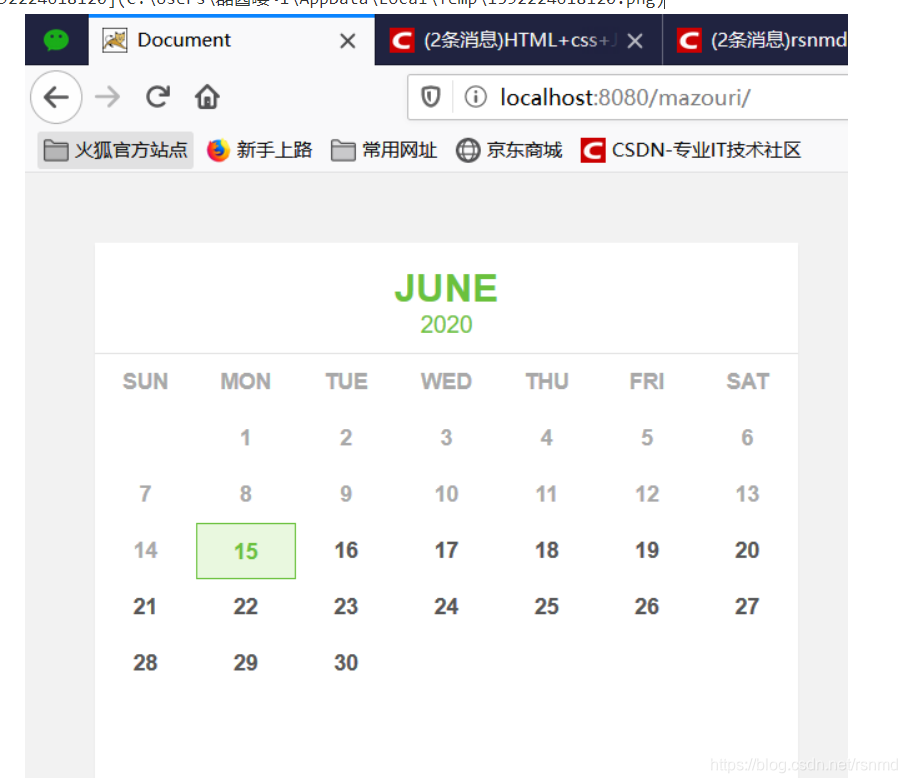Viewport: 907px width, 783px height.
Task: Click the forward navigation arrow
Action: coord(108,97)
